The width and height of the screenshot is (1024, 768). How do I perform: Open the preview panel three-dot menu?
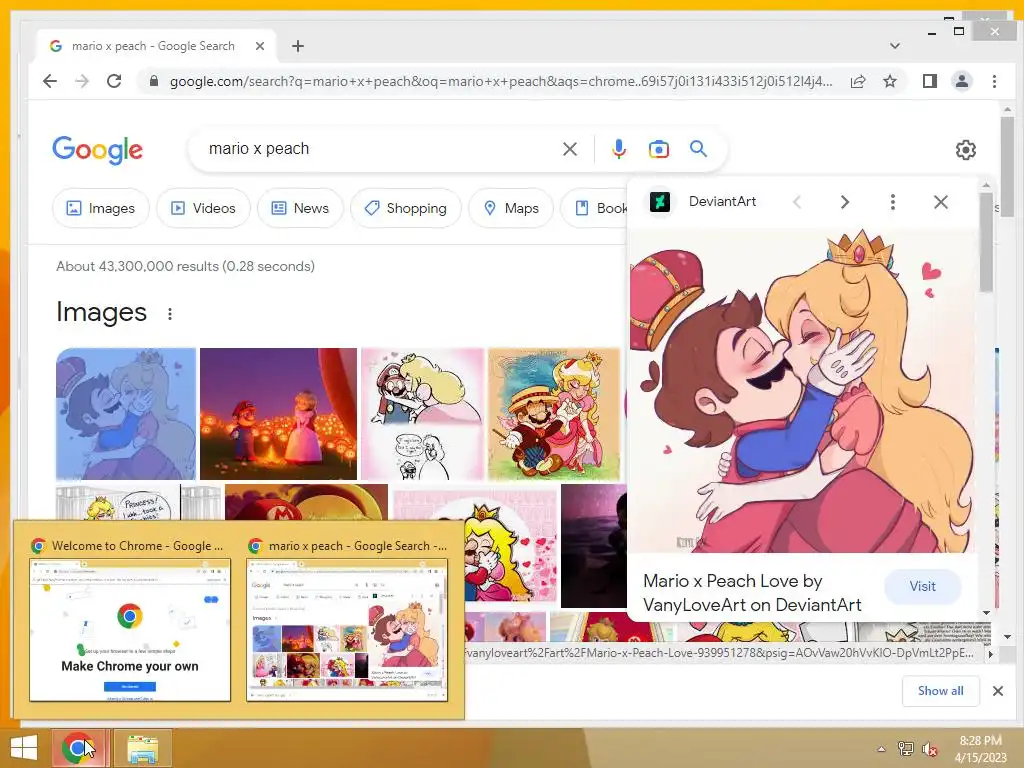(x=893, y=202)
